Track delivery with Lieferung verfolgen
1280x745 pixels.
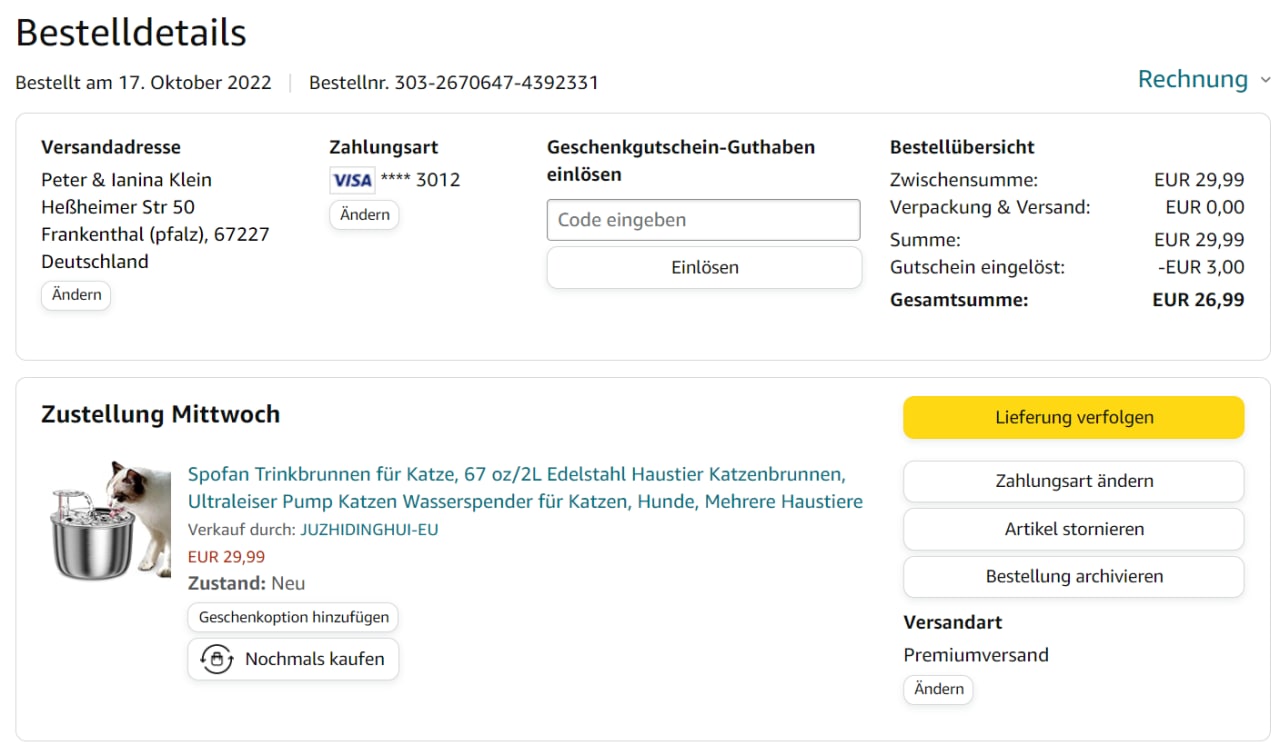pyautogui.click(x=1073, y=418)
